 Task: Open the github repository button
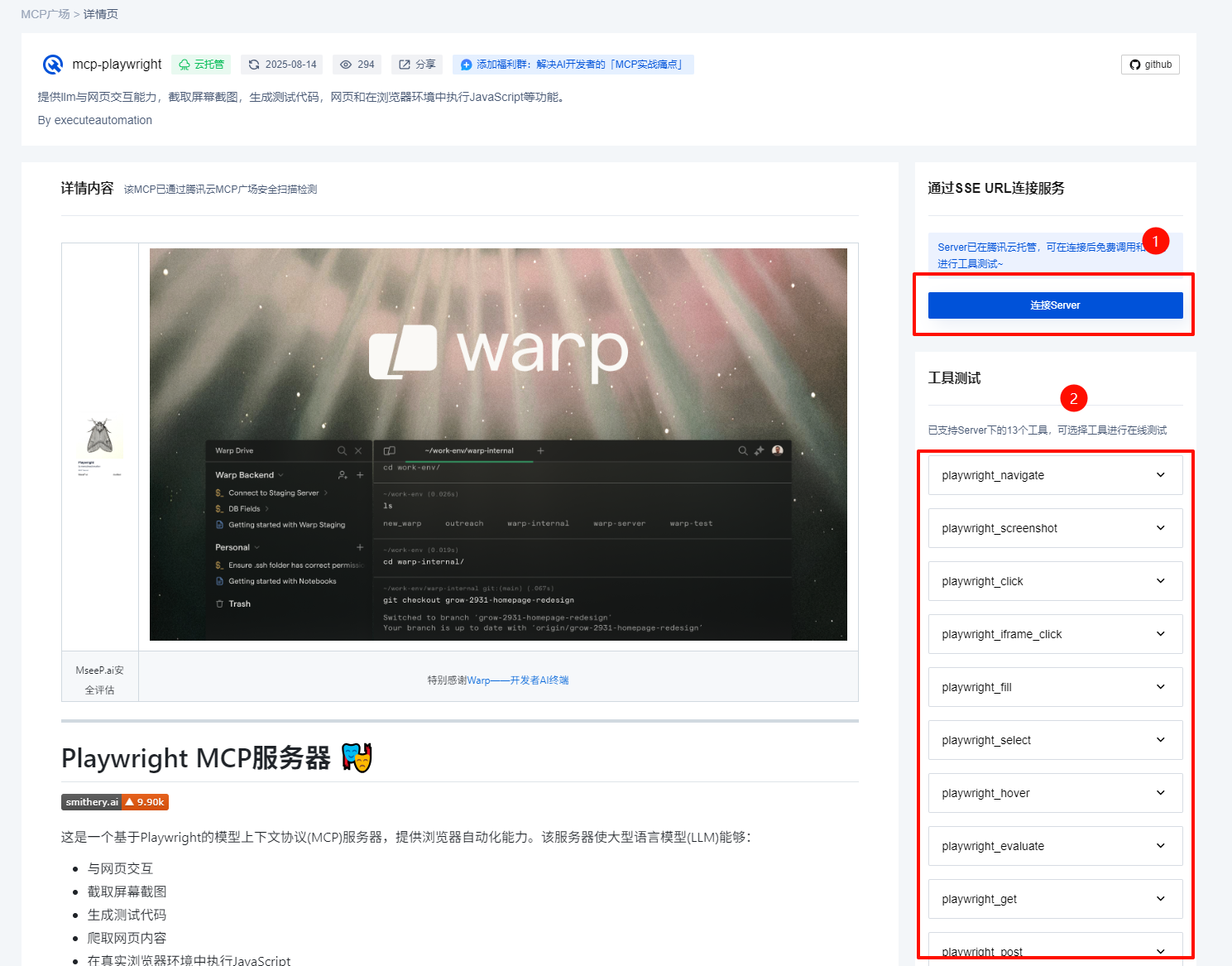pos(1150,65)
